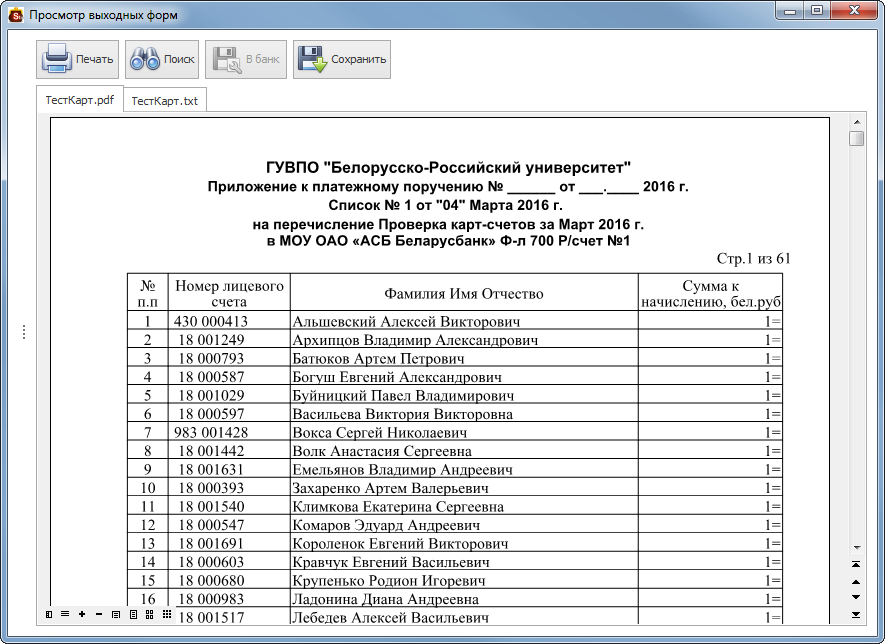Viewport: 885px width, 644px height.
Task: Click the disabled В банк button
Action: point(246,59)
